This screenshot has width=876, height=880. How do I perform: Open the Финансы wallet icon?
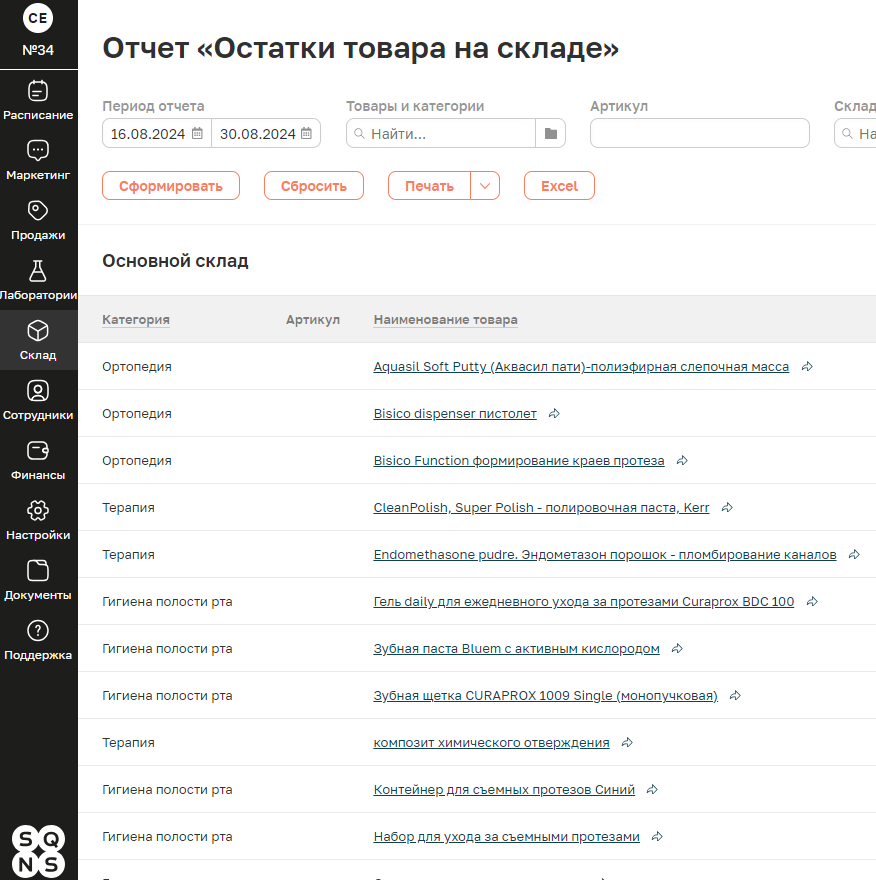tap(38, 451)
